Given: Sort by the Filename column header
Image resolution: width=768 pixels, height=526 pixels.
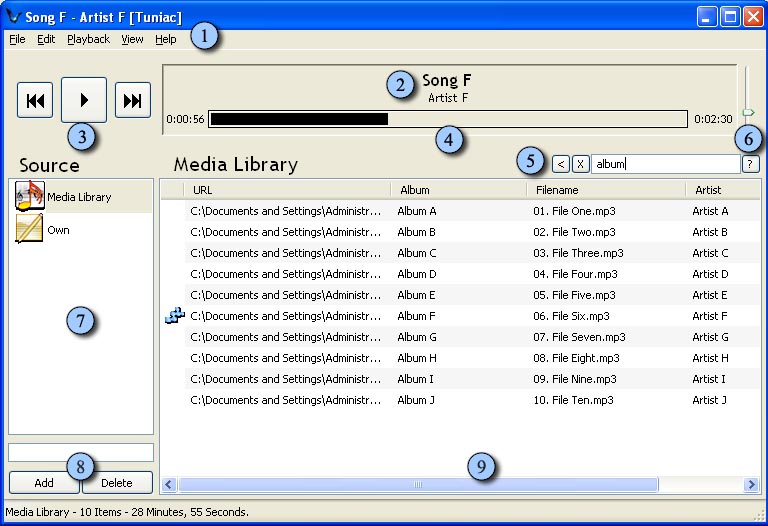Looking at the screenshot, I should click(605, 189).
